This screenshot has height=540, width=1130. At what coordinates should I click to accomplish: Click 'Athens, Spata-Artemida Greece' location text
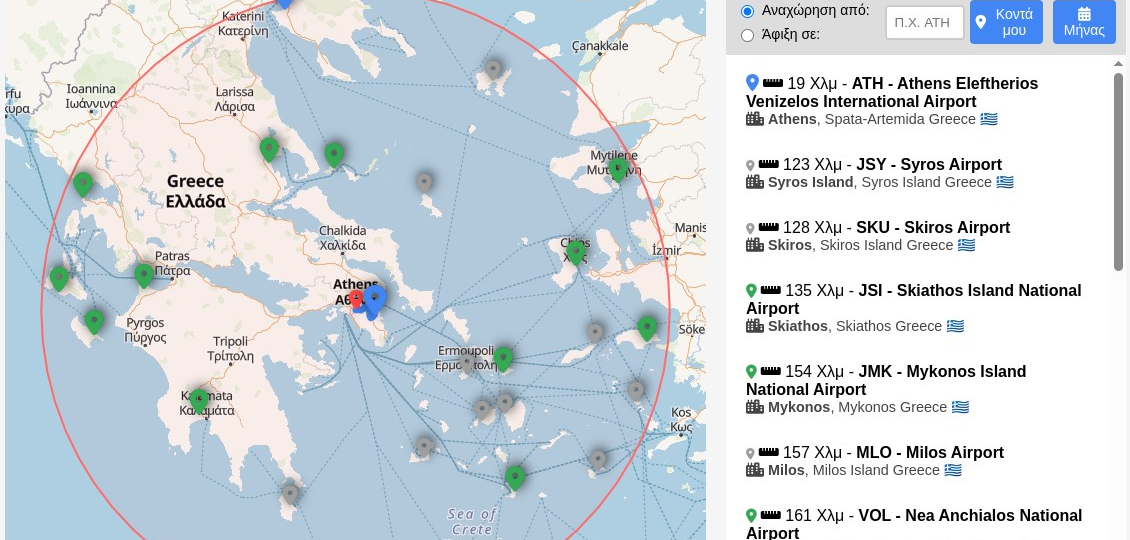(872, 119)
